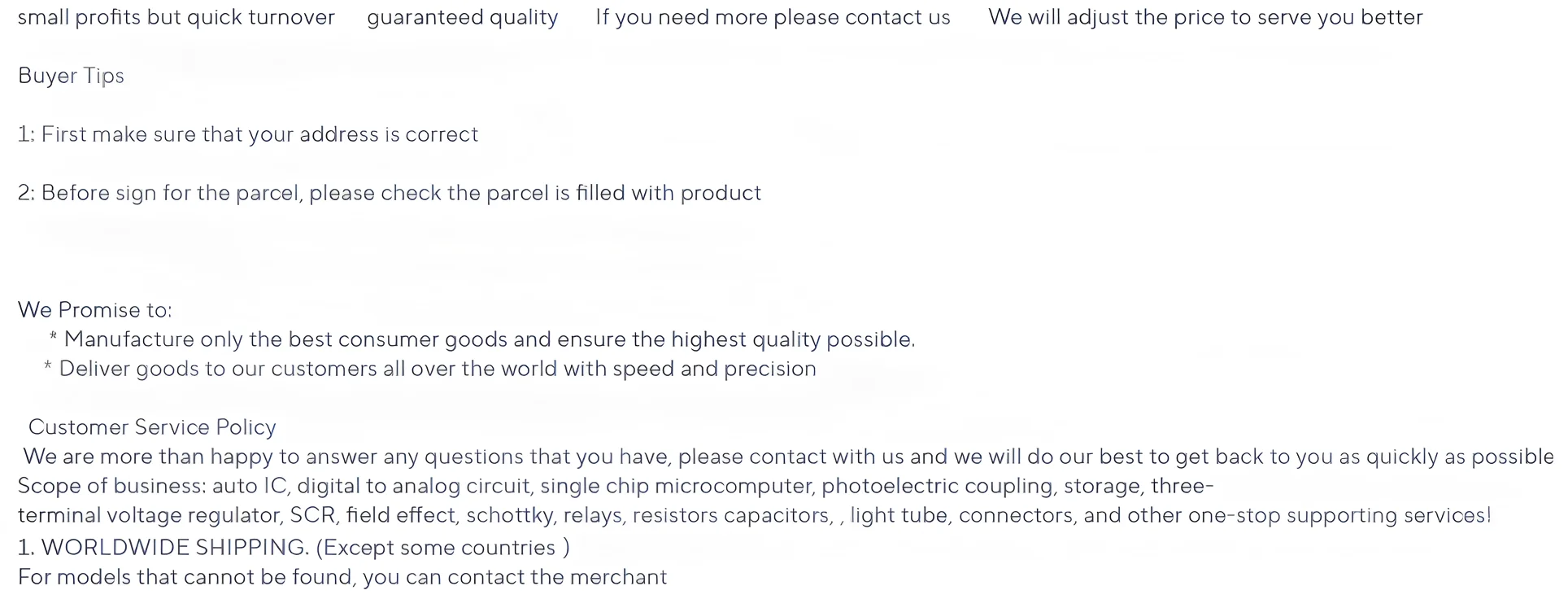Click tip 1 about correct address
This screenshot has height=599, width=1568.
(x=247, y=134)
